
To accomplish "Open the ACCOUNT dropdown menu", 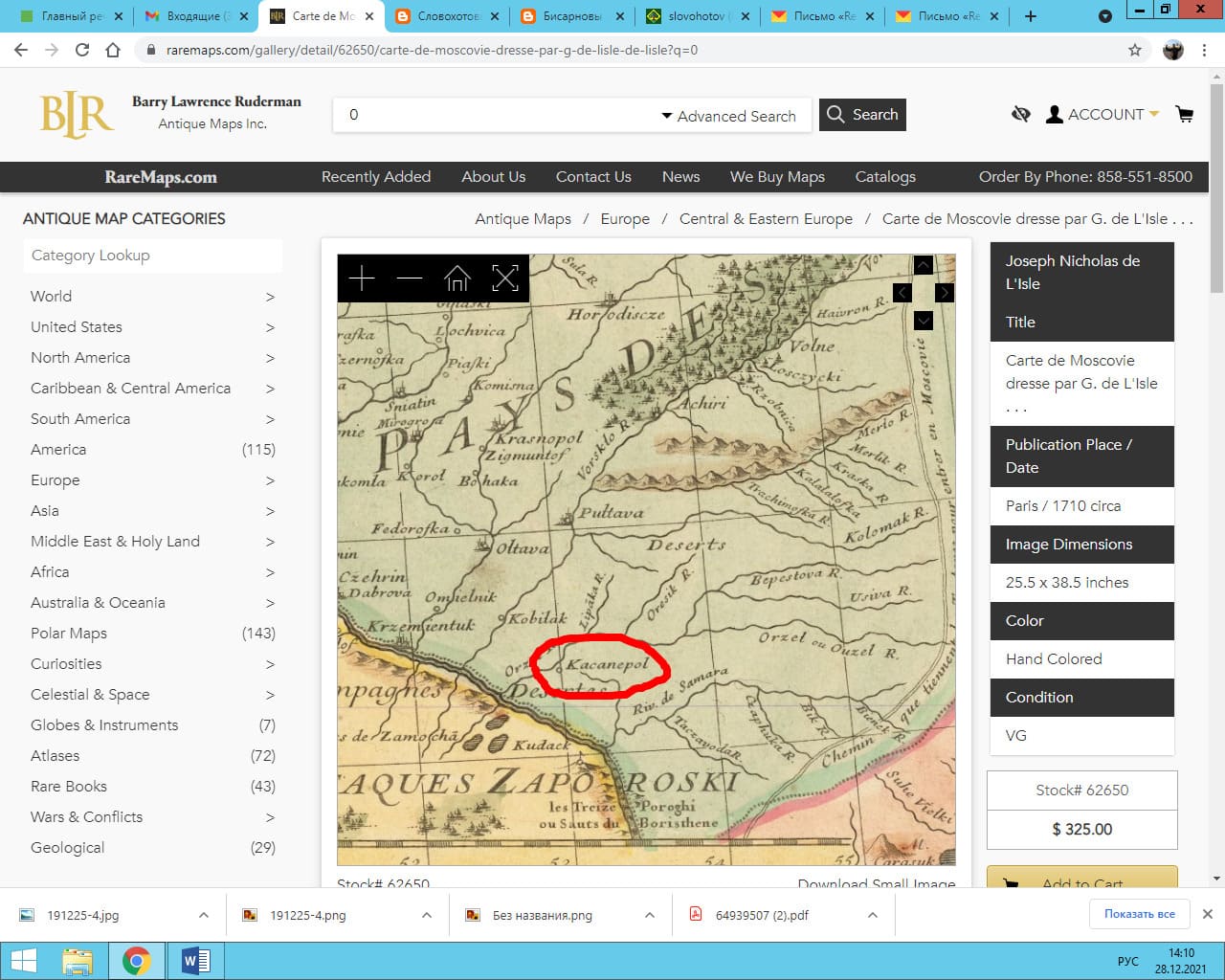I will (x=1102, y=115).
